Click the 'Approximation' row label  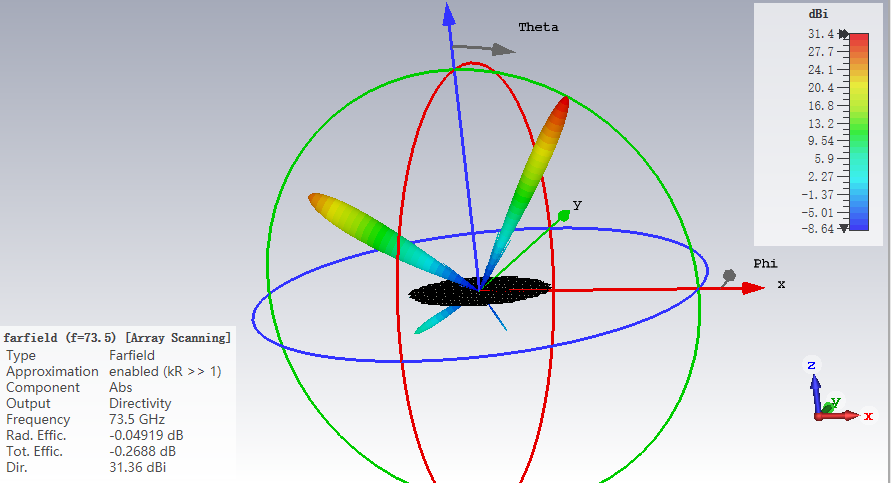(52, 372)
